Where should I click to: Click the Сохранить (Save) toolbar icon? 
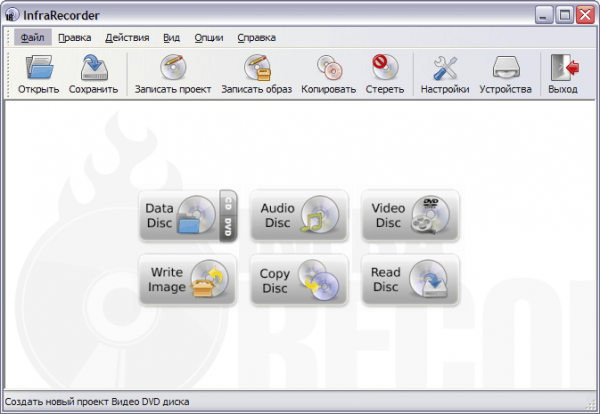93,68
